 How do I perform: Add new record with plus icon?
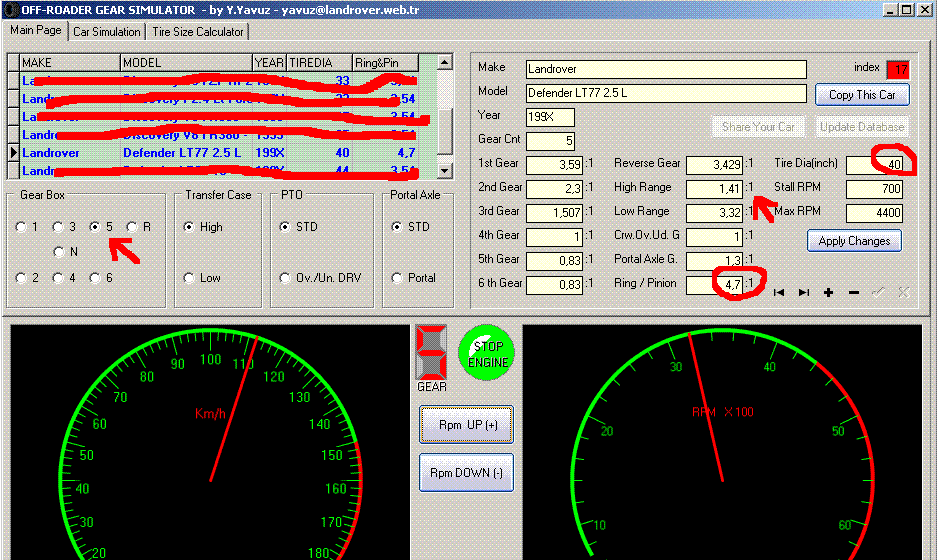[828, 292]
